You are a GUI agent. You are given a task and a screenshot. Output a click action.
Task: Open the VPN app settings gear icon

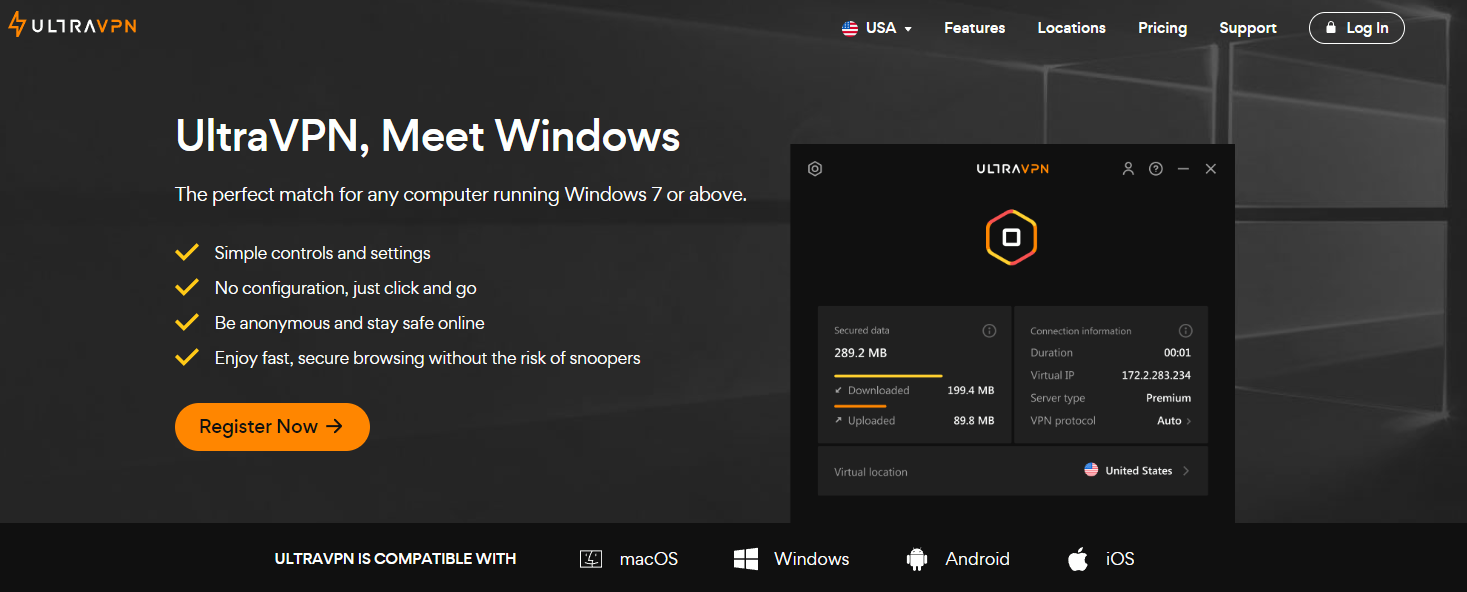click(815, 169)
